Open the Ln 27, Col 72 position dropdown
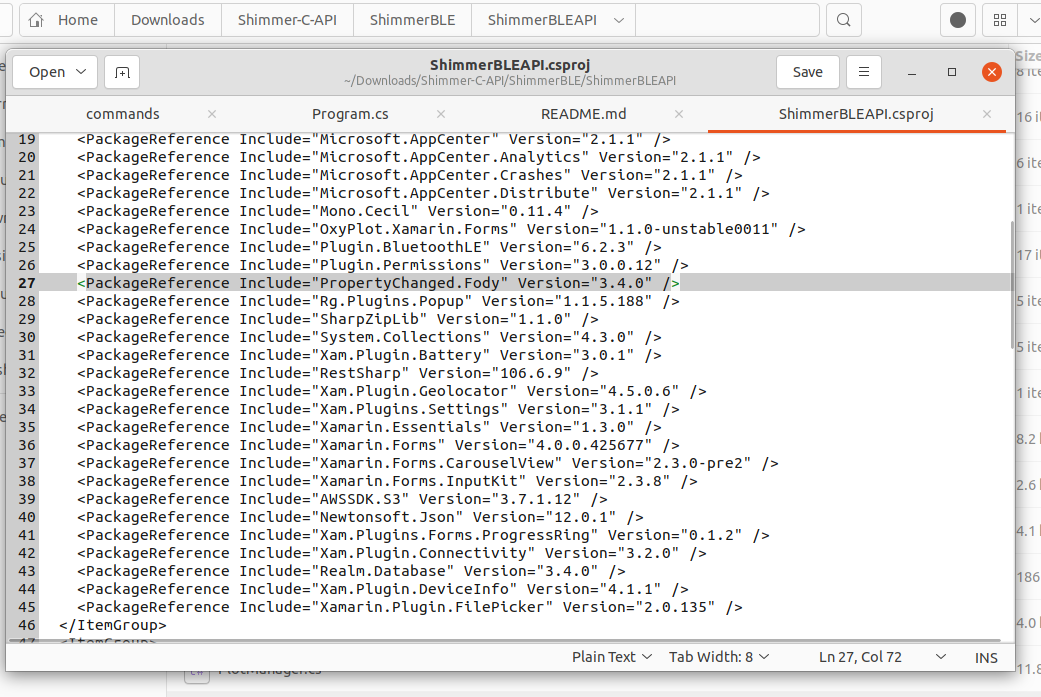Screen dimensions: 1041x697 pos(882,657)
